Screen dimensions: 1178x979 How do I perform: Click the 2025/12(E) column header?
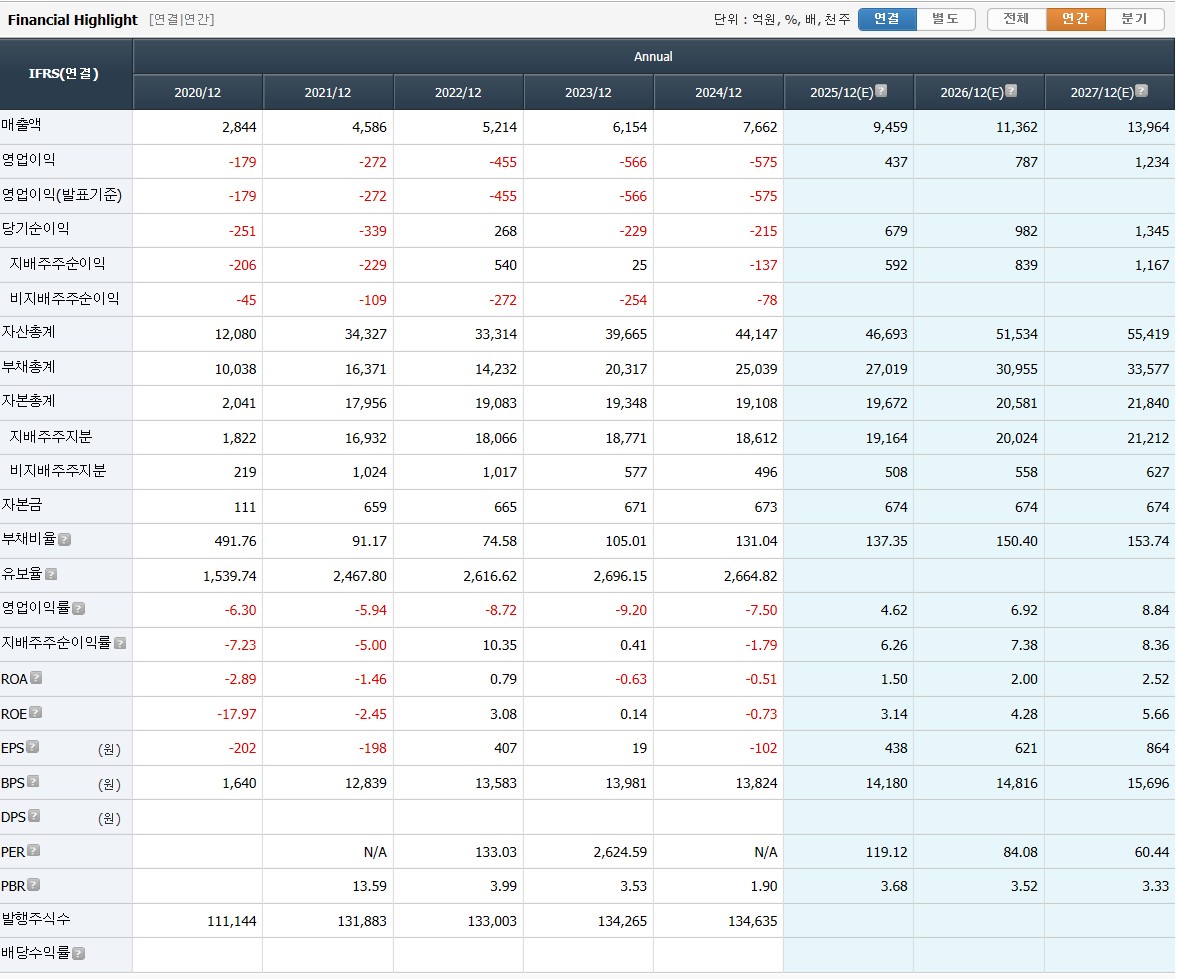849,92
